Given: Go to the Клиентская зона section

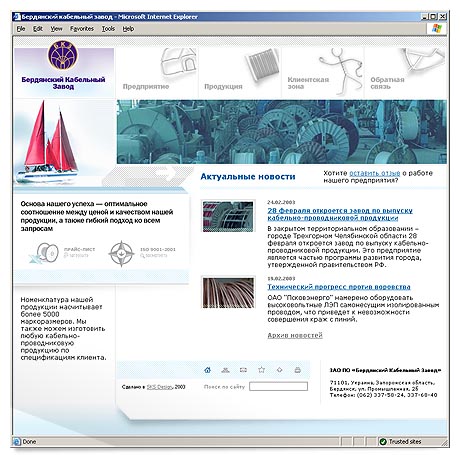Looking at the screenshot, I should (x=308, y=83).
